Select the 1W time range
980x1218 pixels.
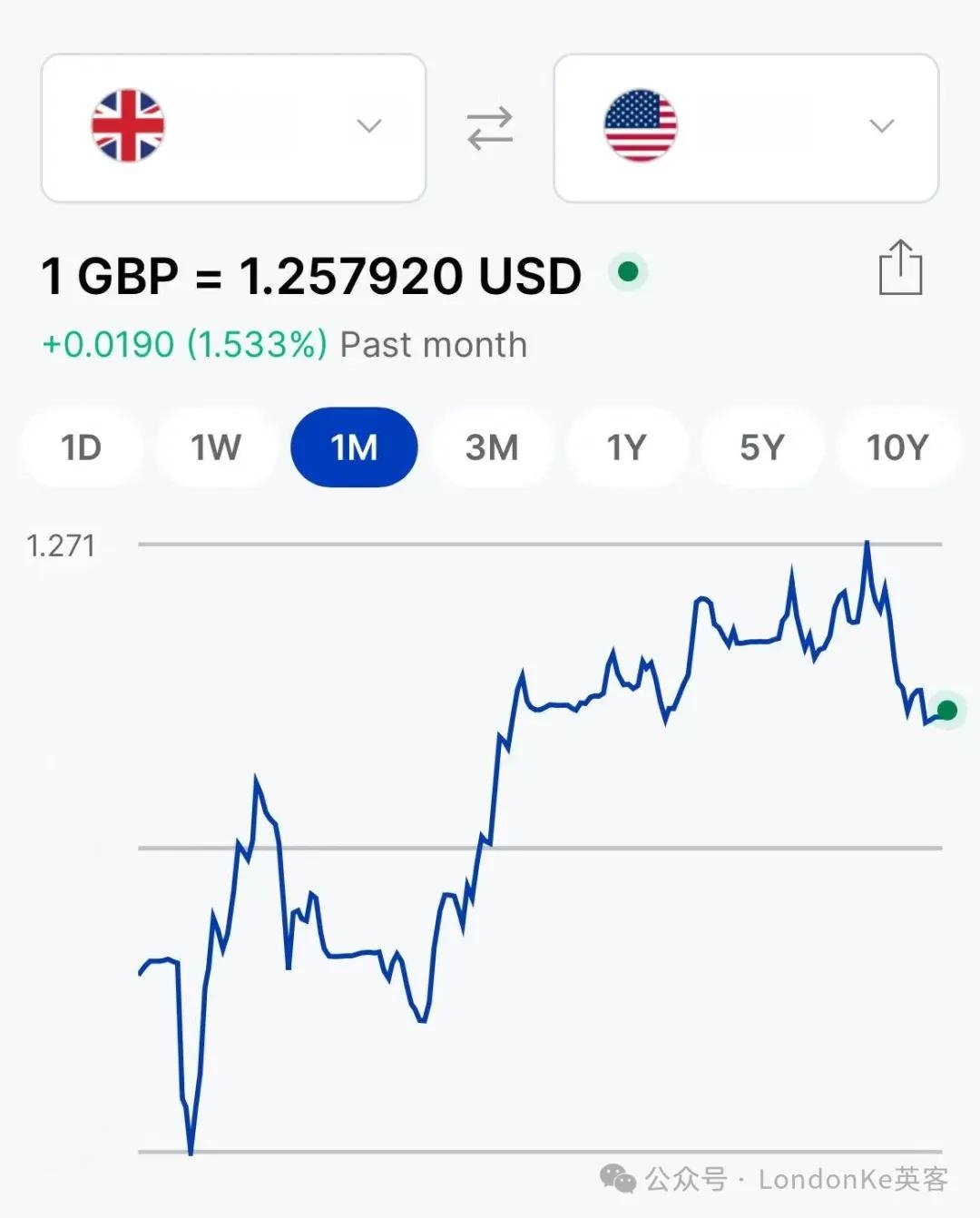pos(216,447)
